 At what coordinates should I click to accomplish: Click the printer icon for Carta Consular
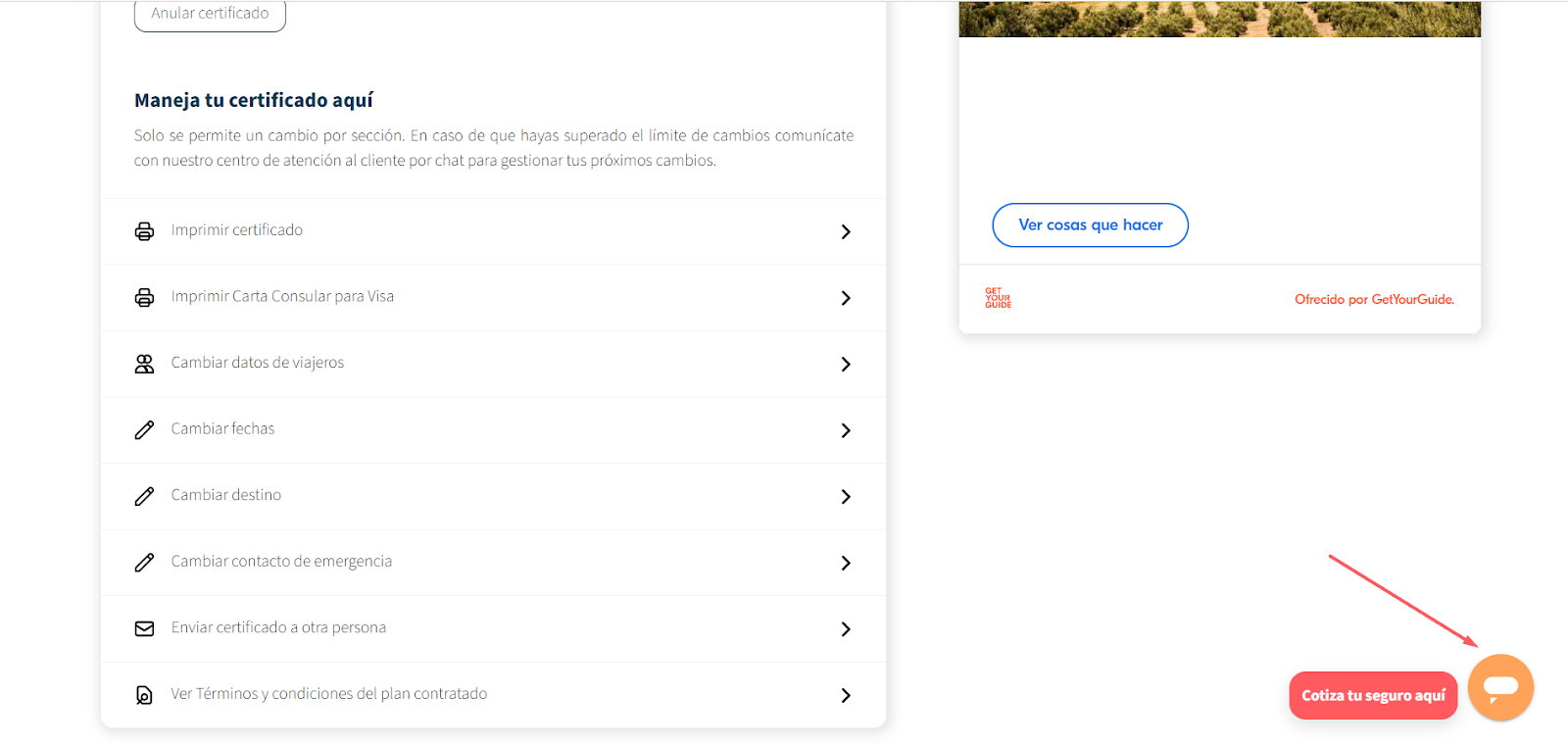(x=144, y=298)
